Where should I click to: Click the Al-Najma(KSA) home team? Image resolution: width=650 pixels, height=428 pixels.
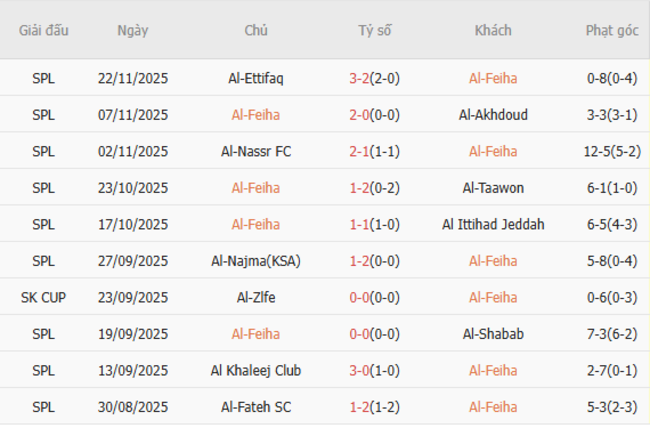point(256,261)
